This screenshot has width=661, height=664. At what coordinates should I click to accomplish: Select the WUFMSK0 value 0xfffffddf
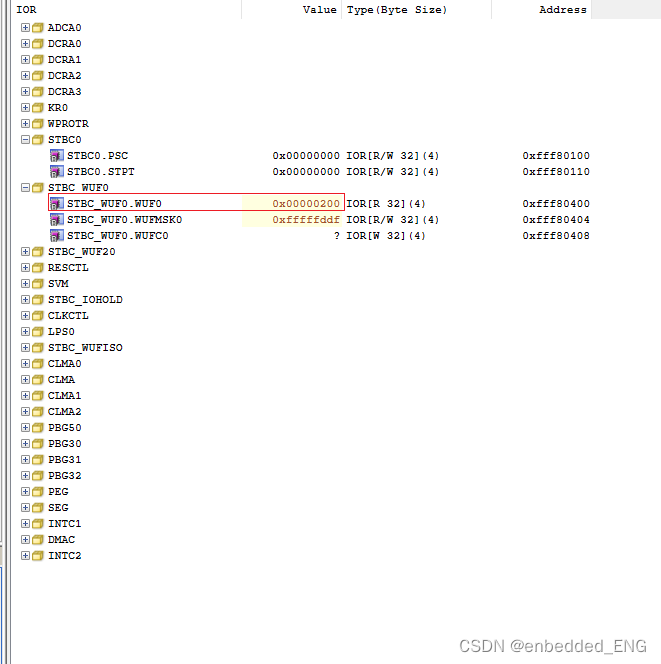(x=306, y=220)
